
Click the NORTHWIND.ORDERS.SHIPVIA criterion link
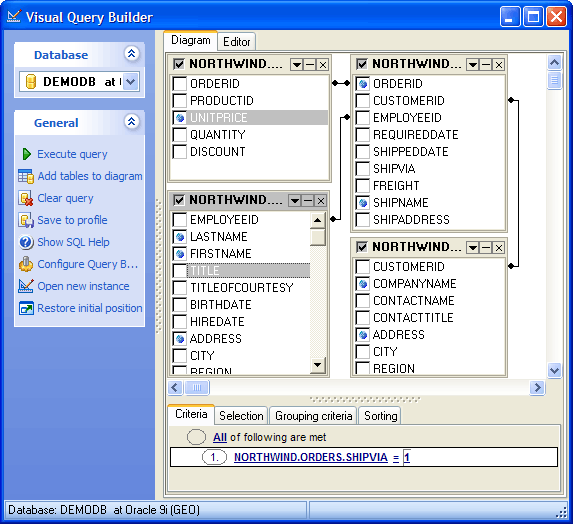point(311,457)
